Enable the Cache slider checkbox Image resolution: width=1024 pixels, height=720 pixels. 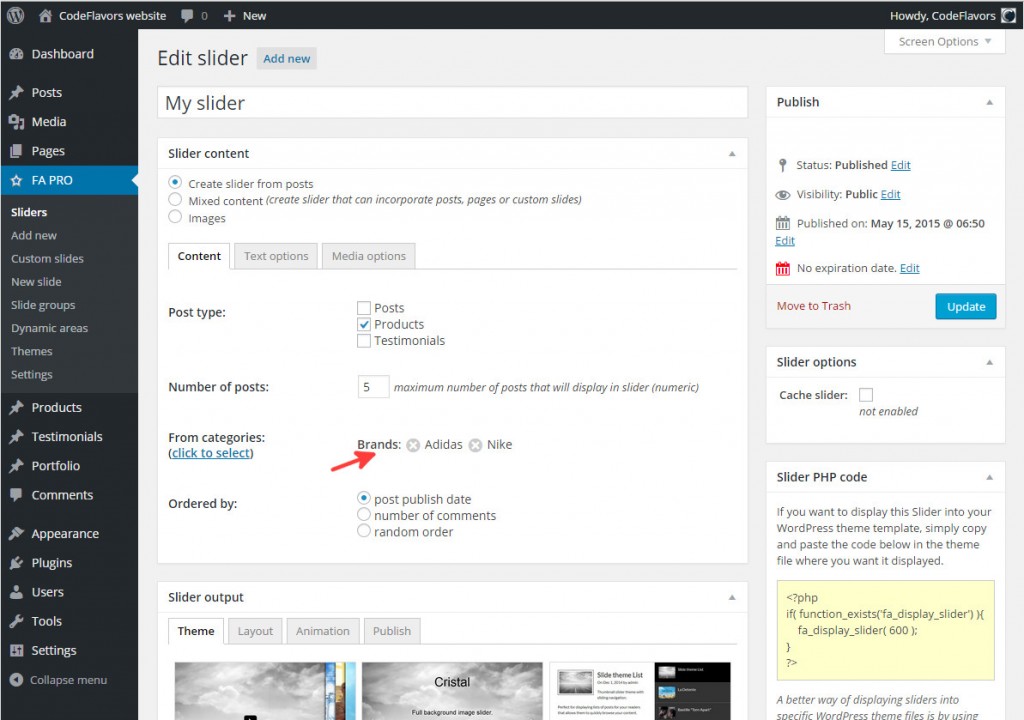click(x=866, y=394)
